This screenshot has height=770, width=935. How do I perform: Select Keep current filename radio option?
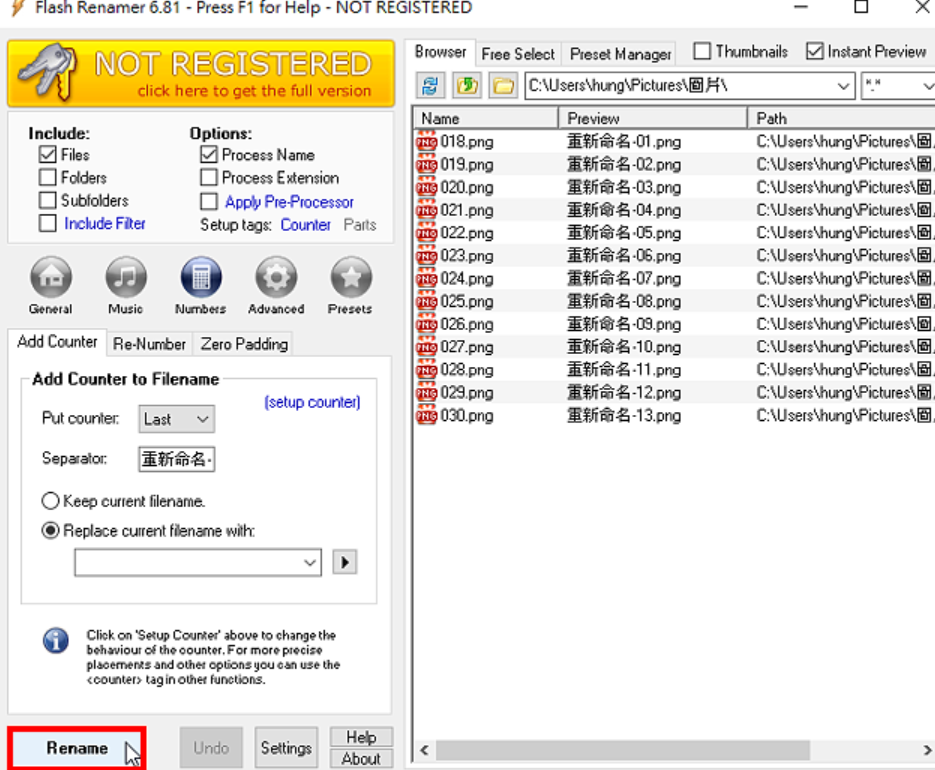click(x=51, y=501)
